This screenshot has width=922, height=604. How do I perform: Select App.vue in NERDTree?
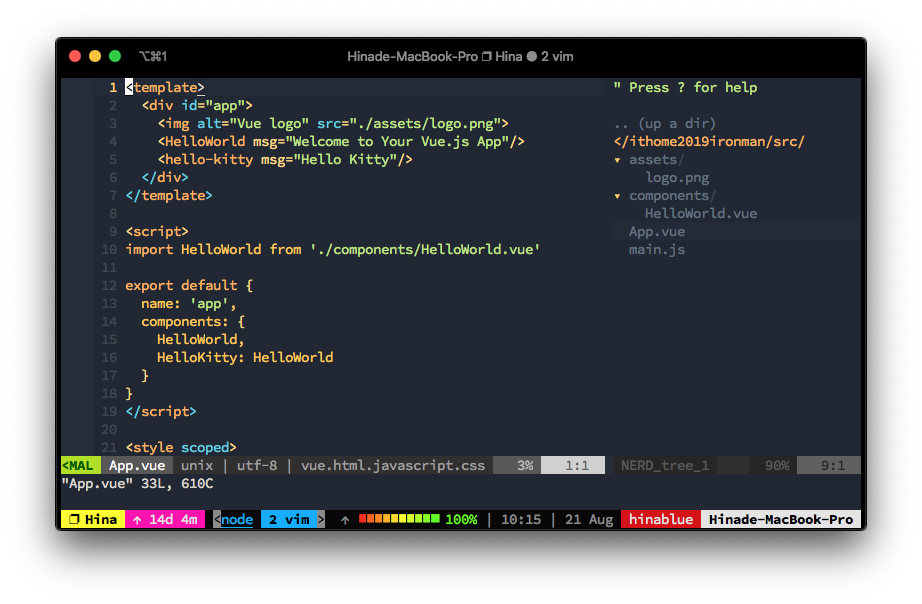pos(657,232)
